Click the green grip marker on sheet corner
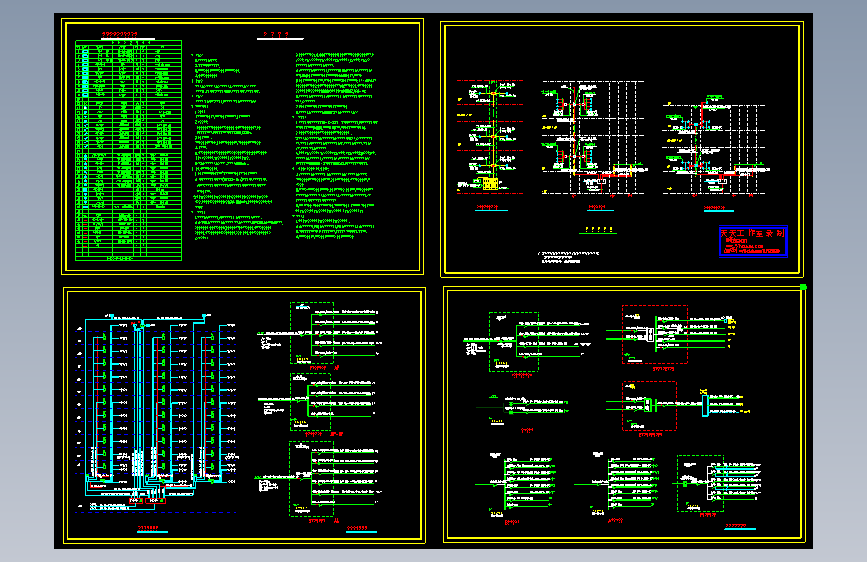This screenshot has width=867, height=562. [803, 287]
